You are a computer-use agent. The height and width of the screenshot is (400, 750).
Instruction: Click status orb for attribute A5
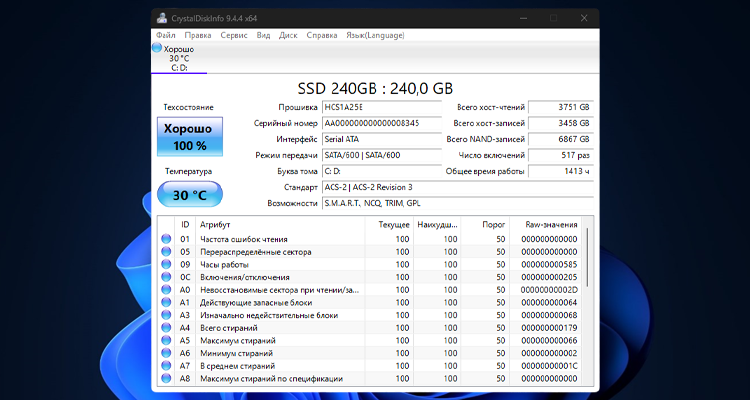[166, 340]
